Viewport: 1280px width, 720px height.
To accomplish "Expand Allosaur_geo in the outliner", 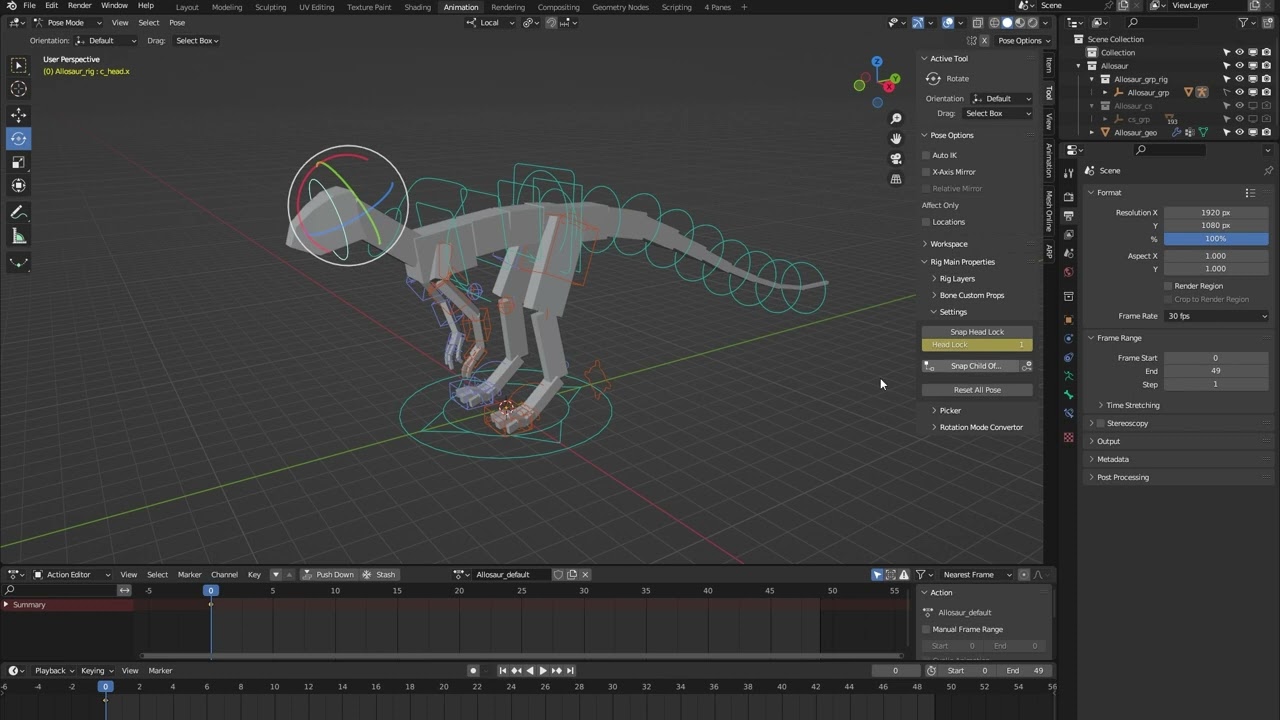I will [1094, 132].
